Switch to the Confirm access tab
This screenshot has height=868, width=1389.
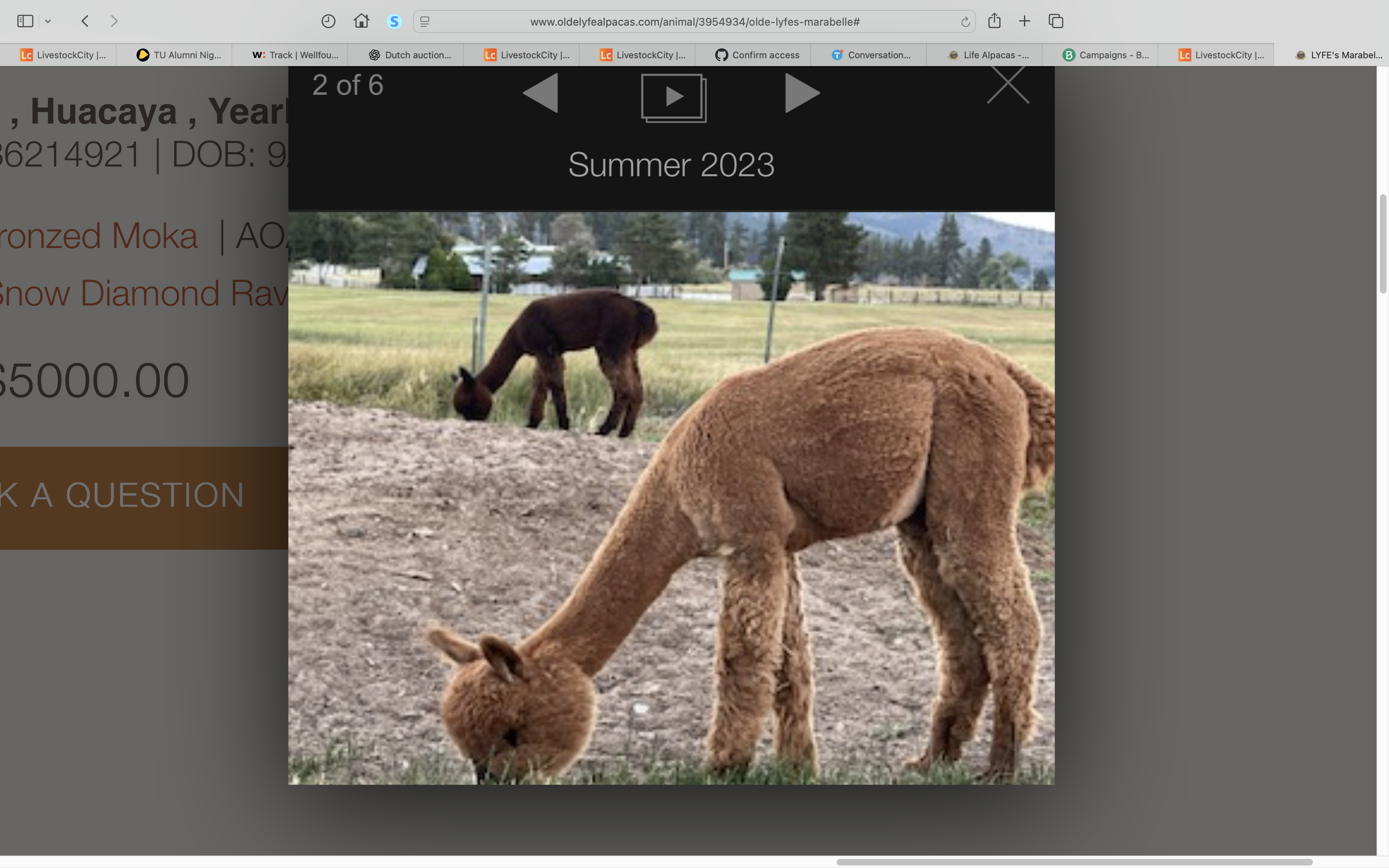pos(757,55)
